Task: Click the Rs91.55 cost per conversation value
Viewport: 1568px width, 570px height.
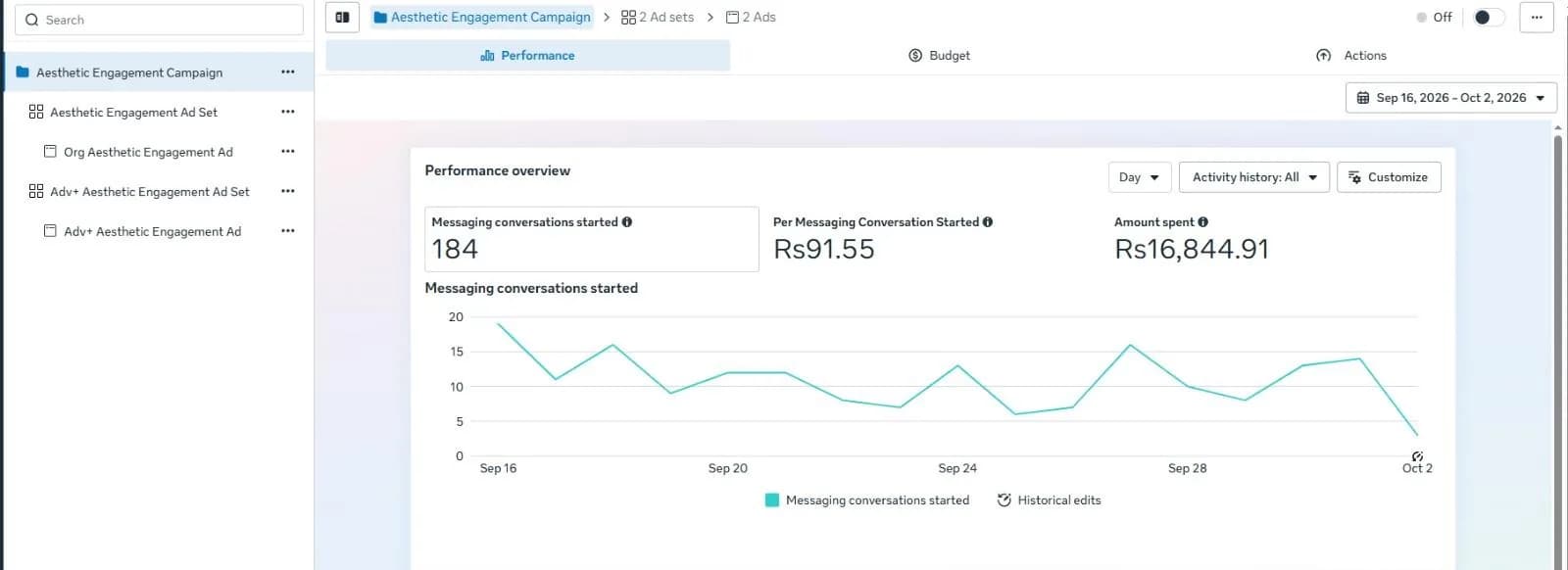Action: (x=823, y=250)
